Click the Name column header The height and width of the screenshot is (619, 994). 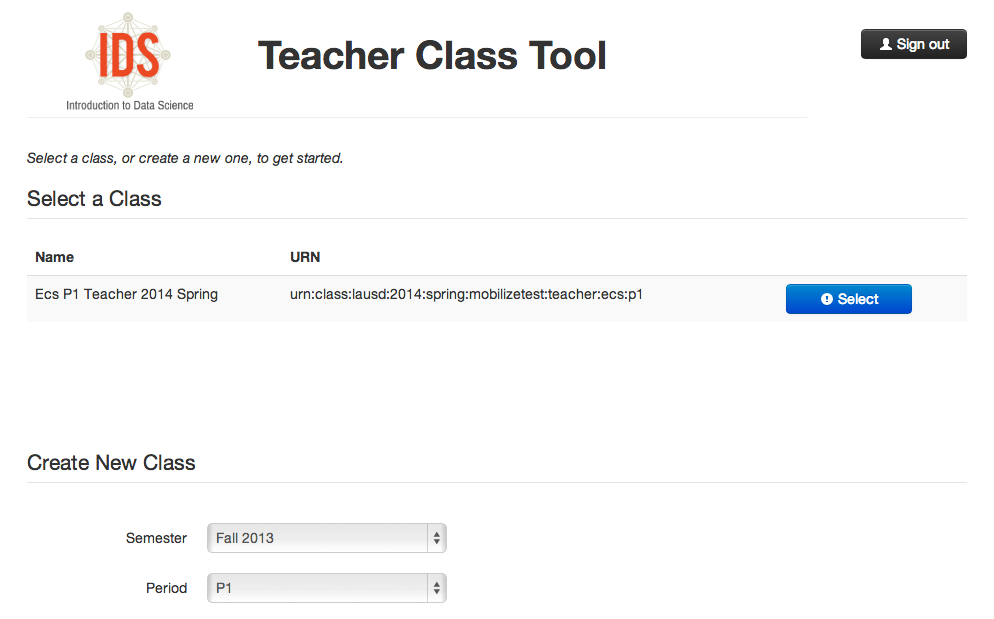55,257
